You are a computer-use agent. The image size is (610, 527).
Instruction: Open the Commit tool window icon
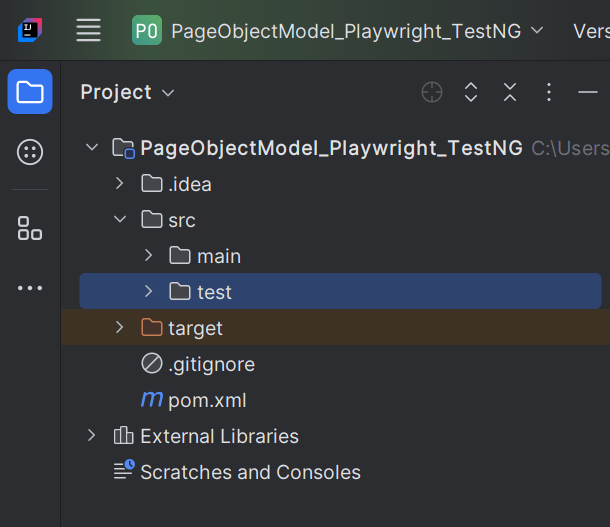coord(30,152)
